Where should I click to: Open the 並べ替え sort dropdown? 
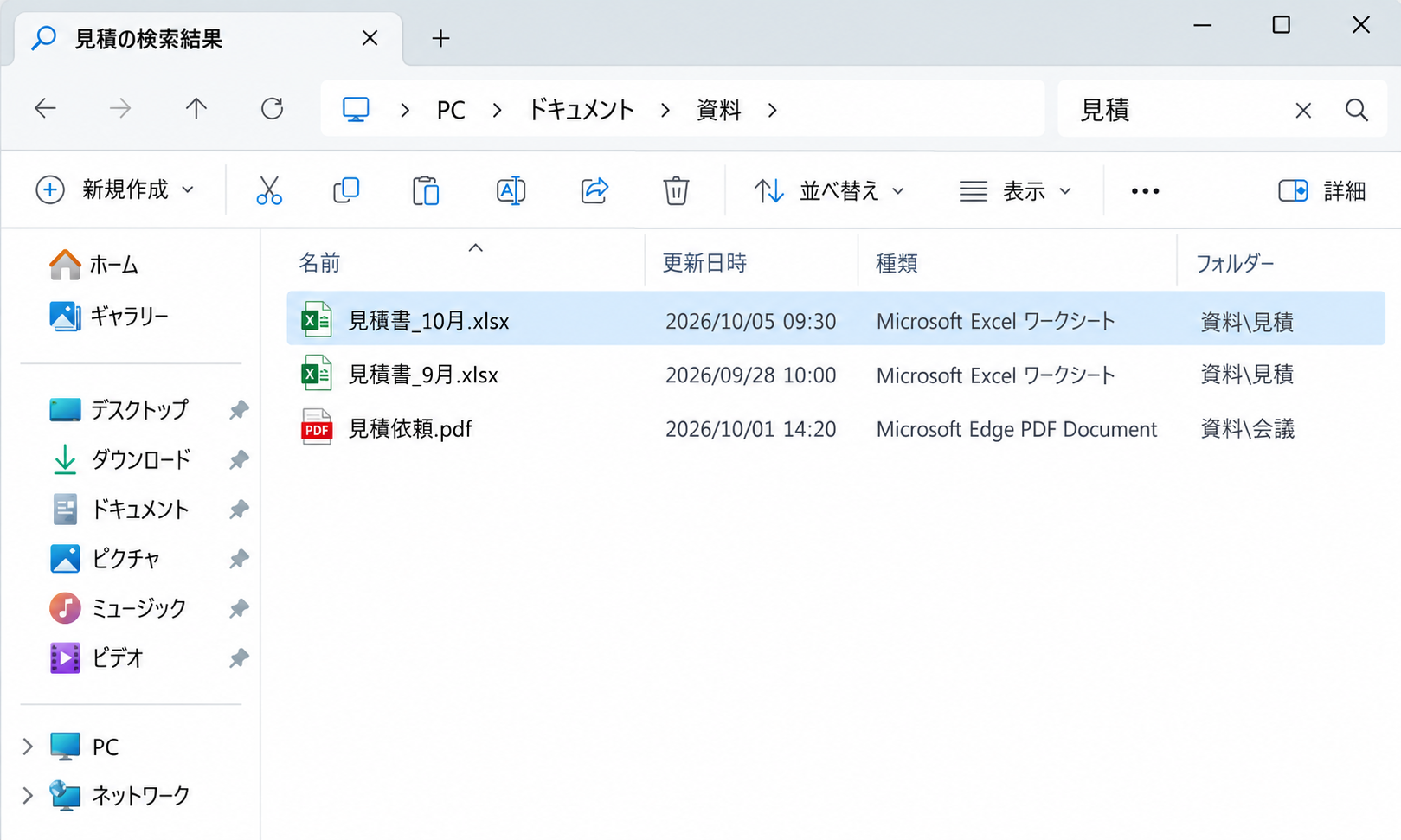pos(829,190)
